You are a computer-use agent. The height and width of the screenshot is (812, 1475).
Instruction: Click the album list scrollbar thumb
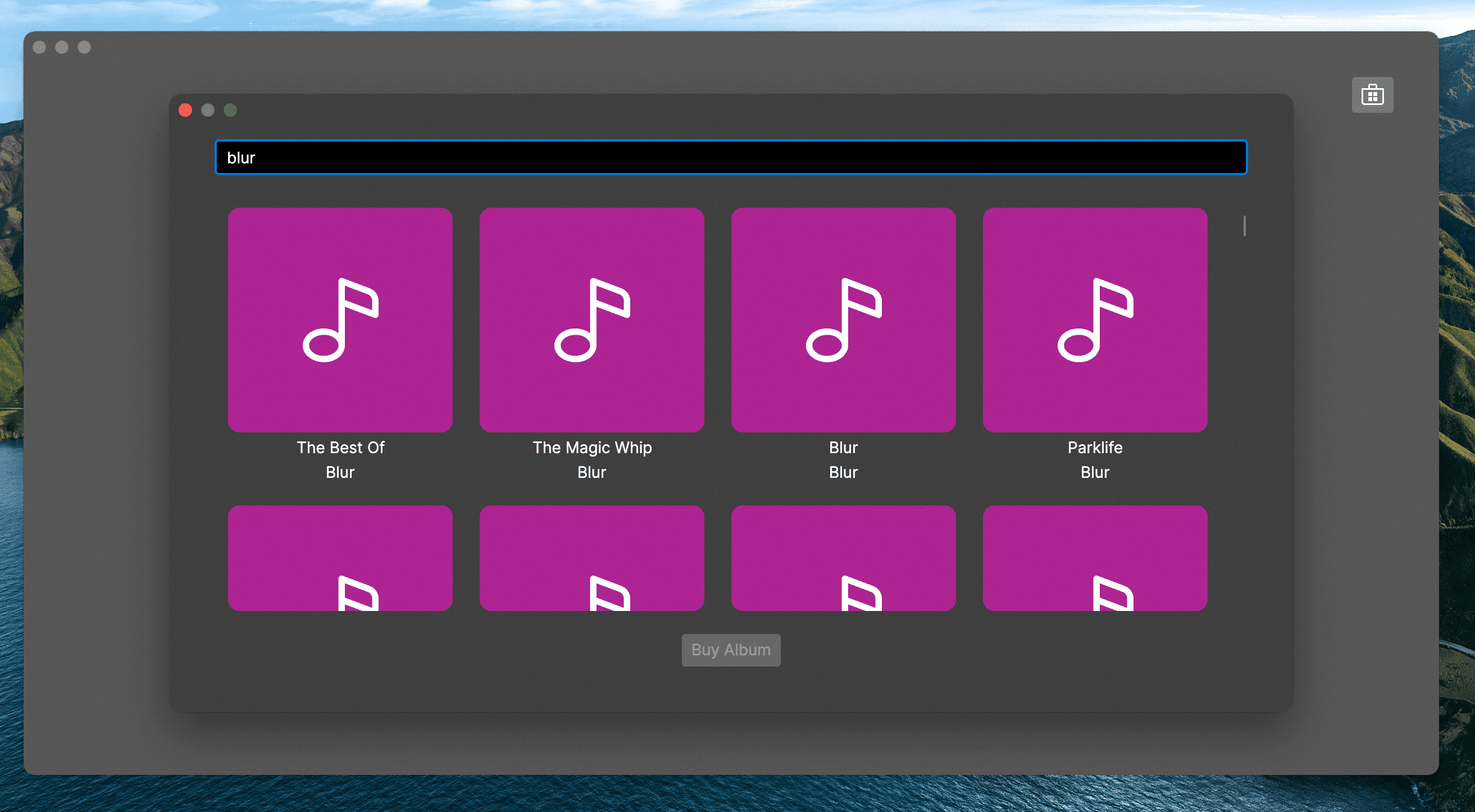[1244, 226]
